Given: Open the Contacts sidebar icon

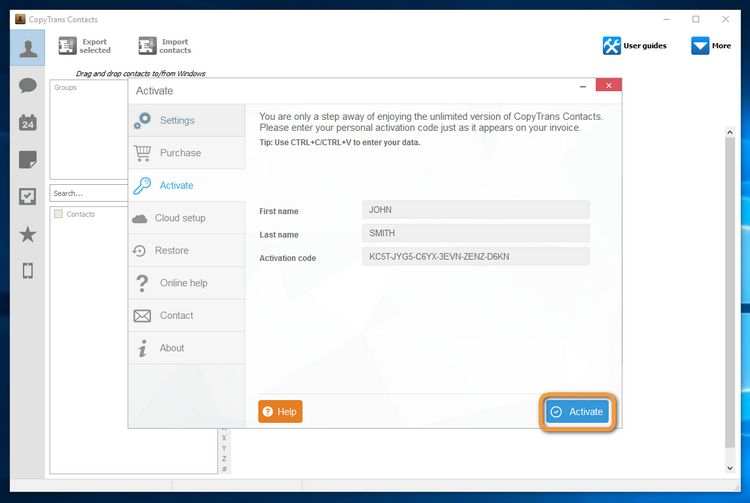Looking at the screenshot, I should [28, 48].
